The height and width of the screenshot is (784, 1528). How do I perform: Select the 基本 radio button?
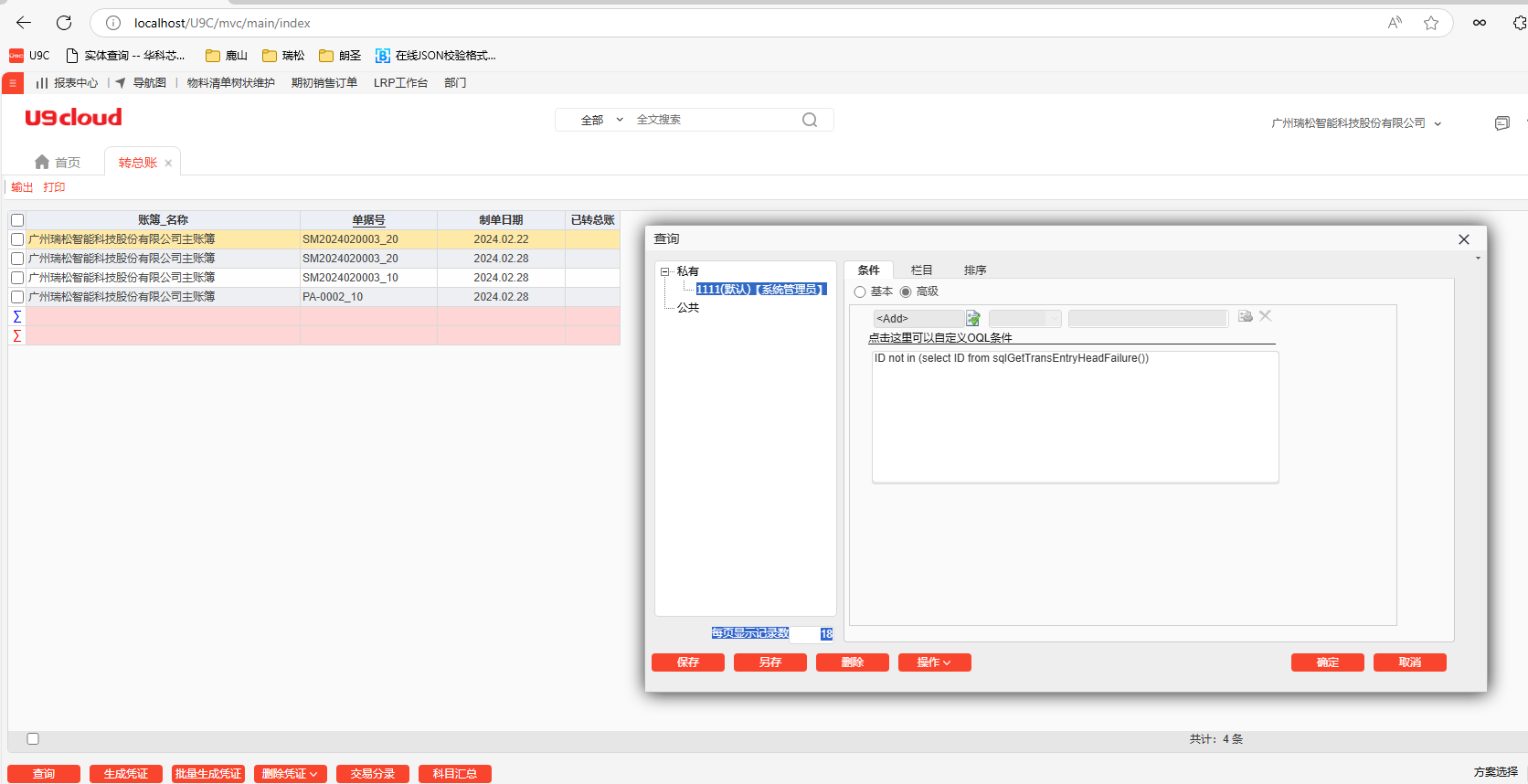[x=860, y=292]
